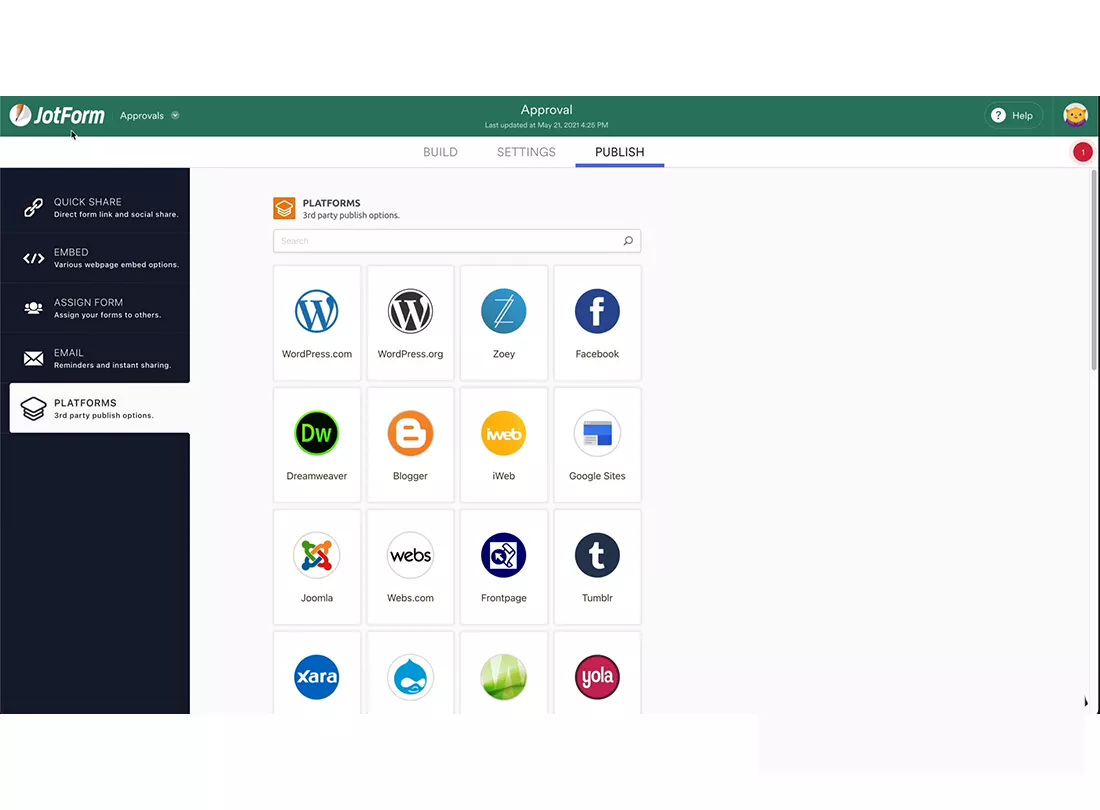
Task: Open Embed sidebar section
Action: tap(95, 258)
